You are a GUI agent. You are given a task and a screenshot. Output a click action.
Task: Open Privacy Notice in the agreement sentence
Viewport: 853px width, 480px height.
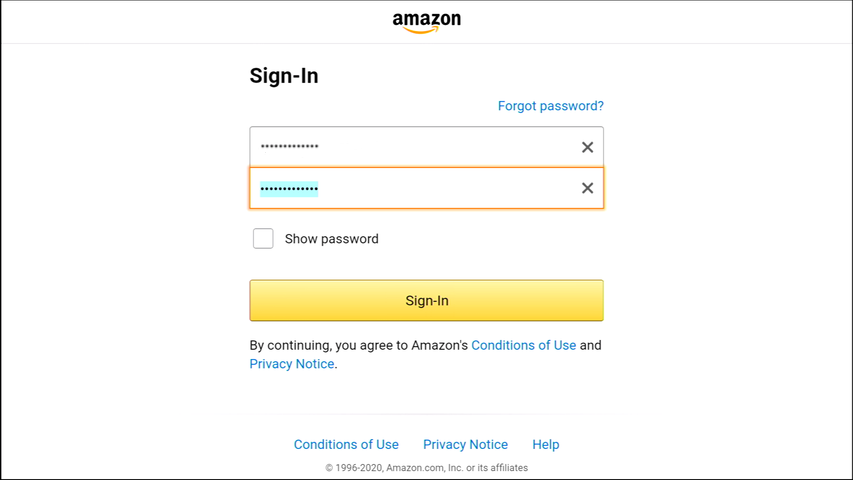click(x=292, y=364)
